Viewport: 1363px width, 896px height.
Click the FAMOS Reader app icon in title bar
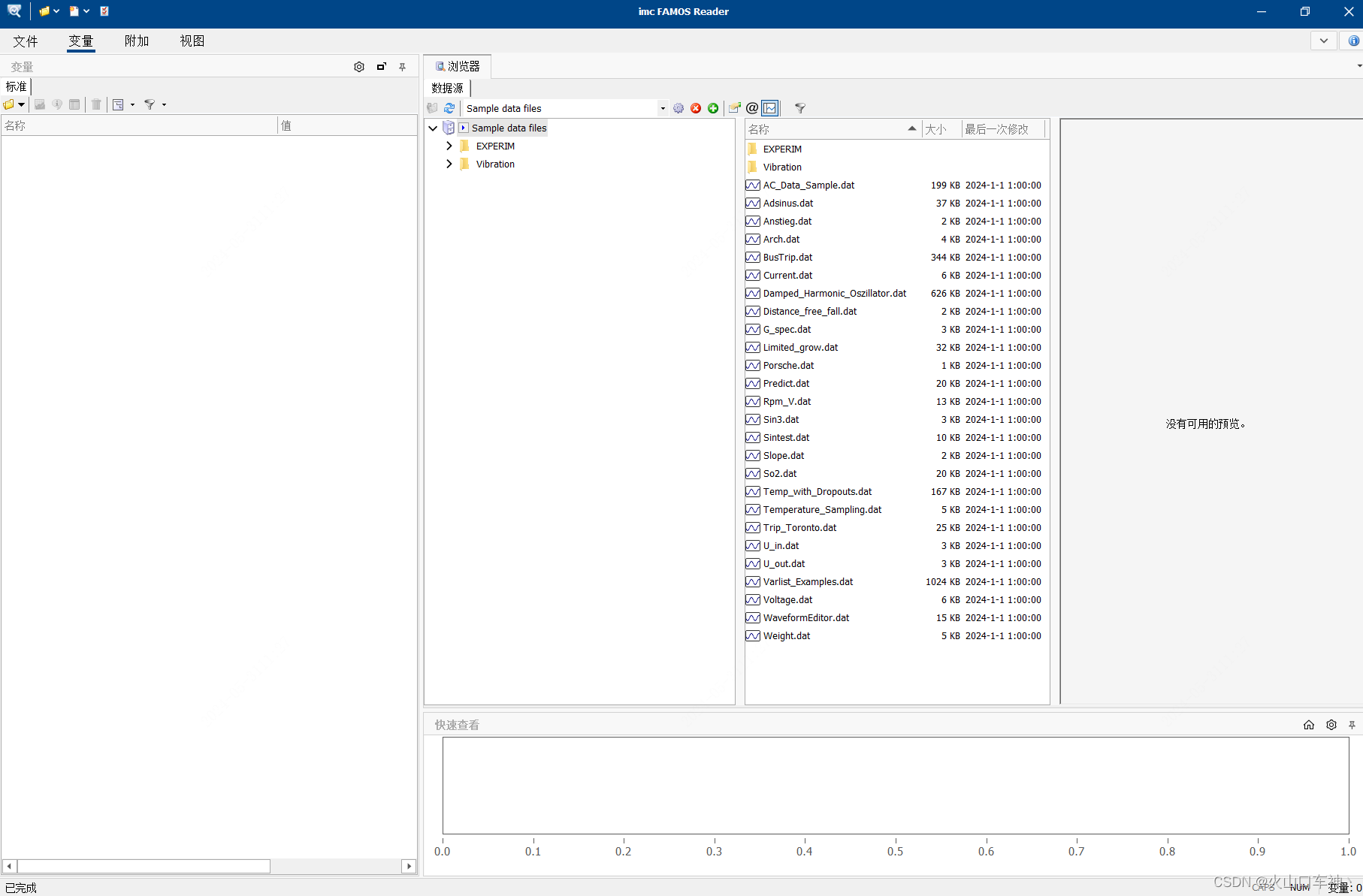[14, 11]
